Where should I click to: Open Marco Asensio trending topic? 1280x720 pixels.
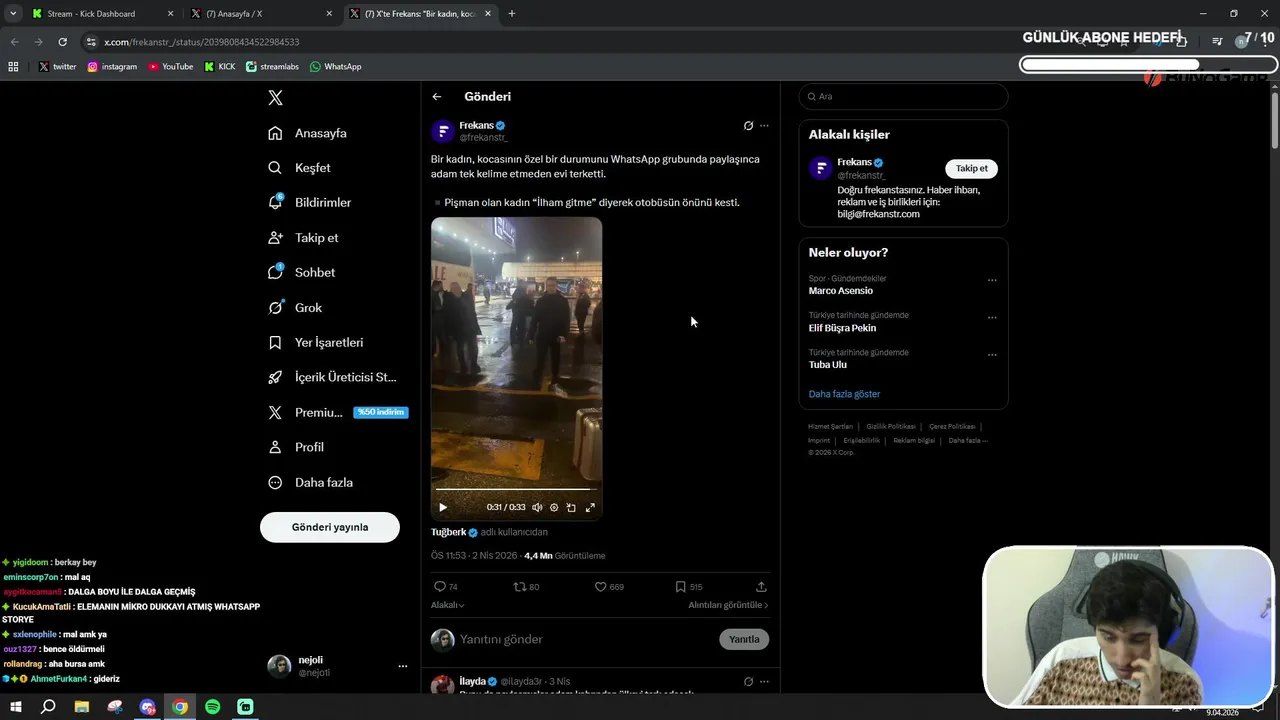pos(840,291)
